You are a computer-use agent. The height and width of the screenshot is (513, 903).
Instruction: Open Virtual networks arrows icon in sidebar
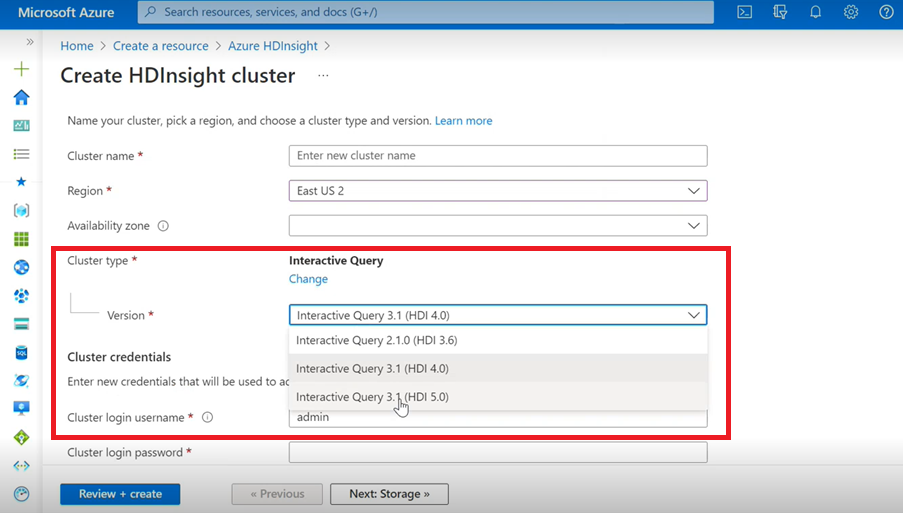pos(21,465)
